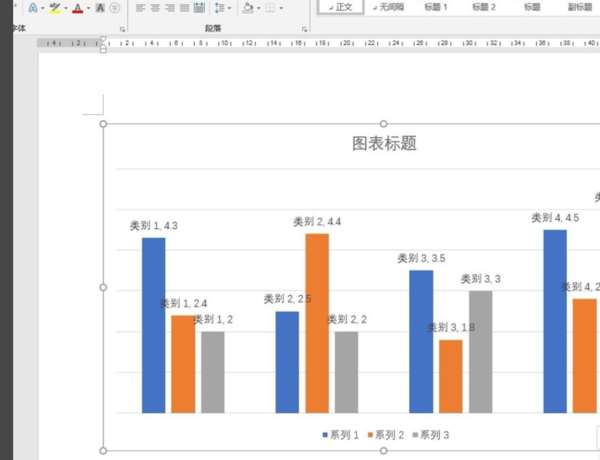Open the font color dropdown arrow
This screenshot has width=600, height=460.
(x=88, y=8)
